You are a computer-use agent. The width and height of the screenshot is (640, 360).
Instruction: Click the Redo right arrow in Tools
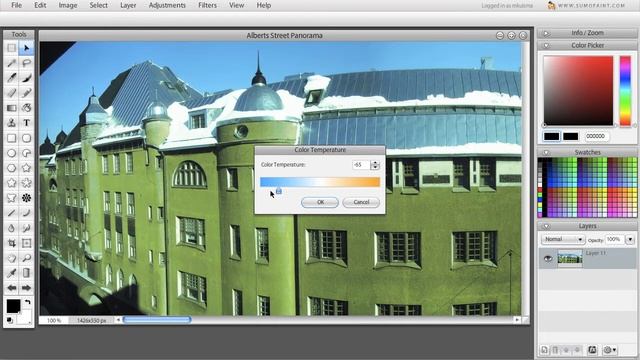point(27,288)
